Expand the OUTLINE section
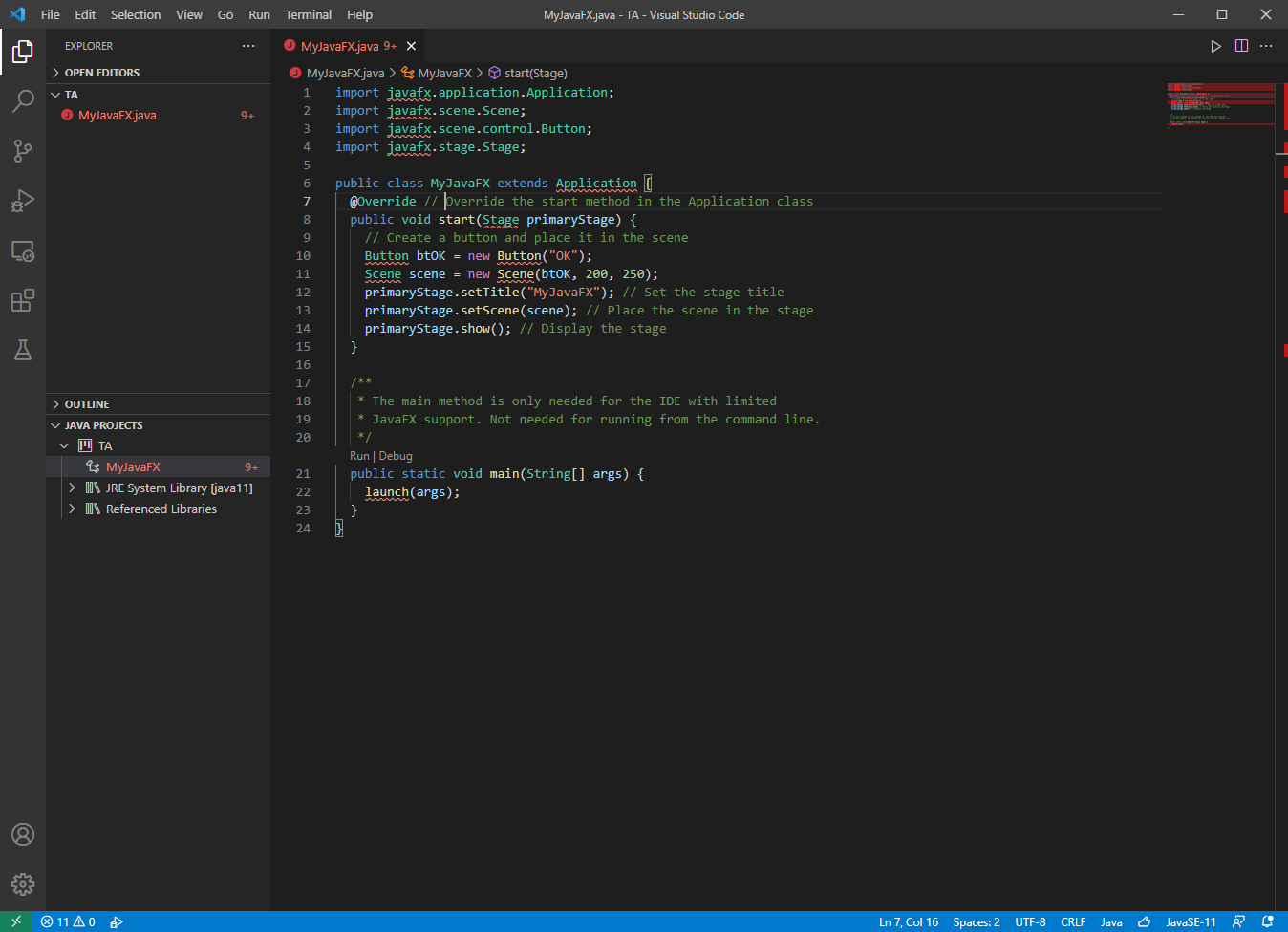This screenshot has width=1288, height=932. coord(159,404)
